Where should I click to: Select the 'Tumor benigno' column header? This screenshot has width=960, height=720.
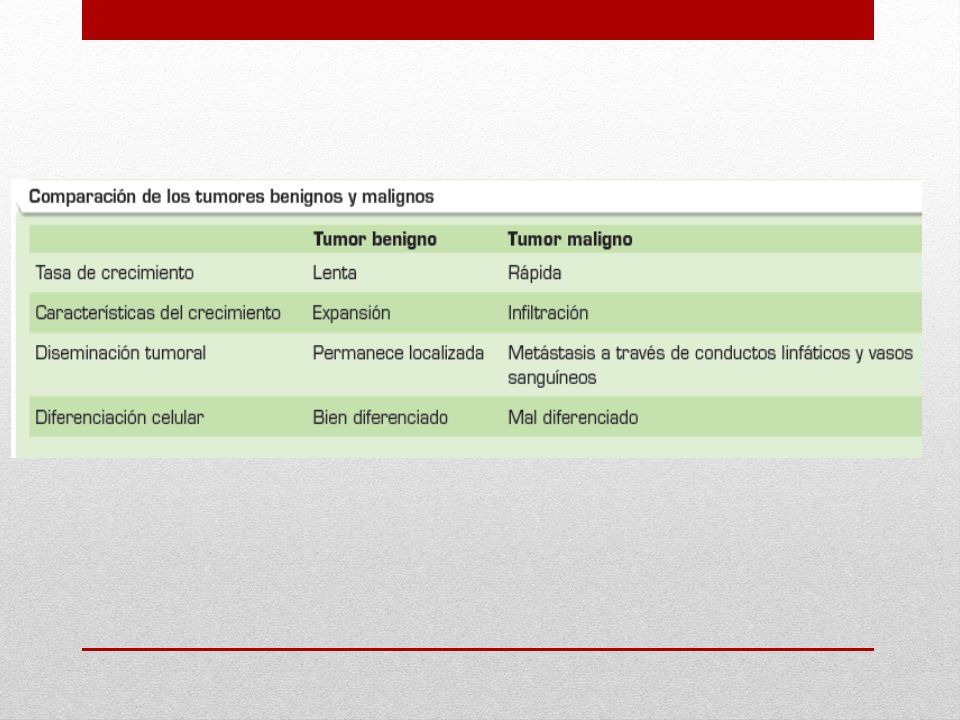[375, 239]
